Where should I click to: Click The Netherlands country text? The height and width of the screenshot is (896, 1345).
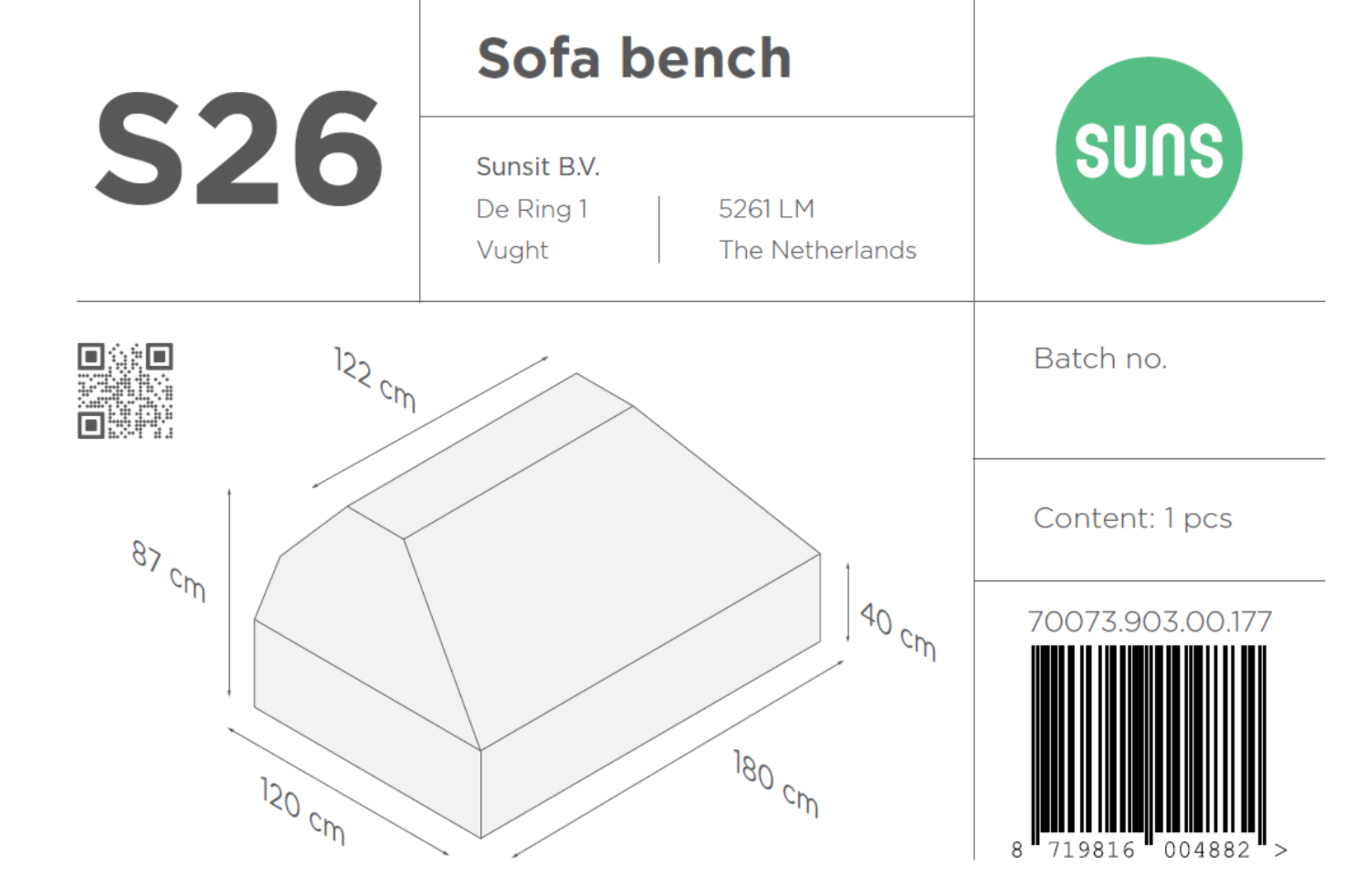pyautogui.click(x=817, y=250)
